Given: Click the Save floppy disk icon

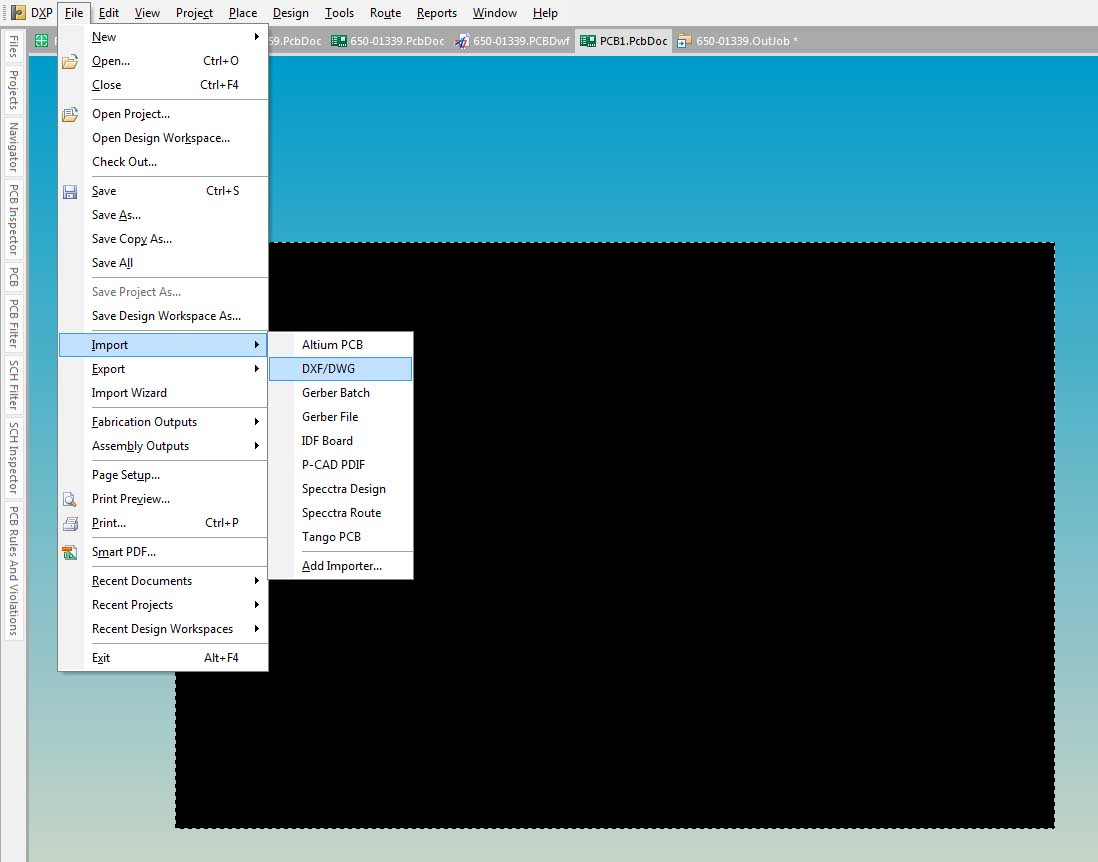Looking at the screenshot, I should click(x=70, y=191).
